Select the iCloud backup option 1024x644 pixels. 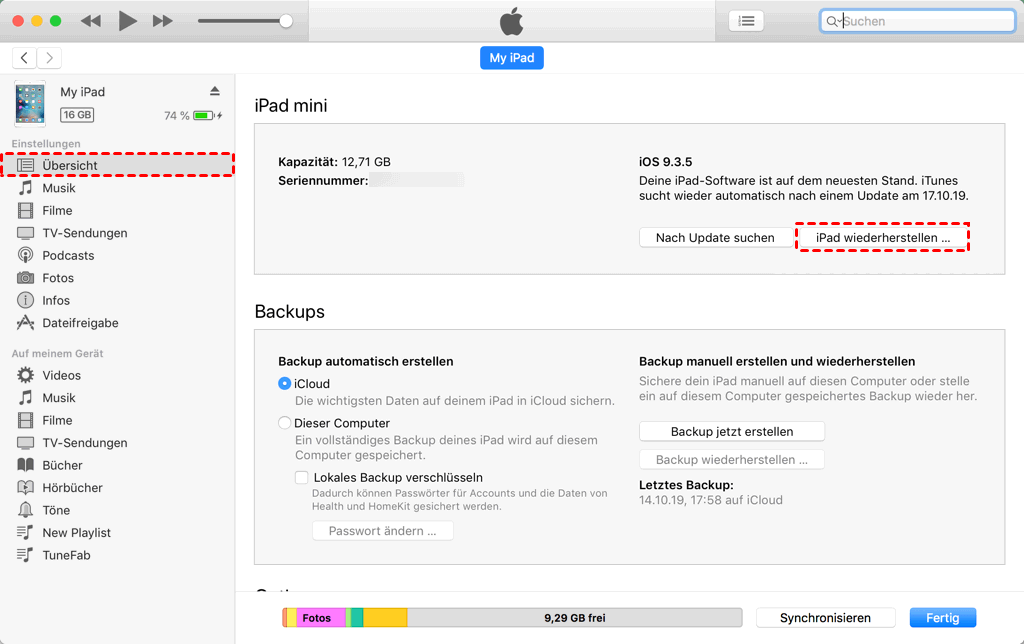(285, 384)
